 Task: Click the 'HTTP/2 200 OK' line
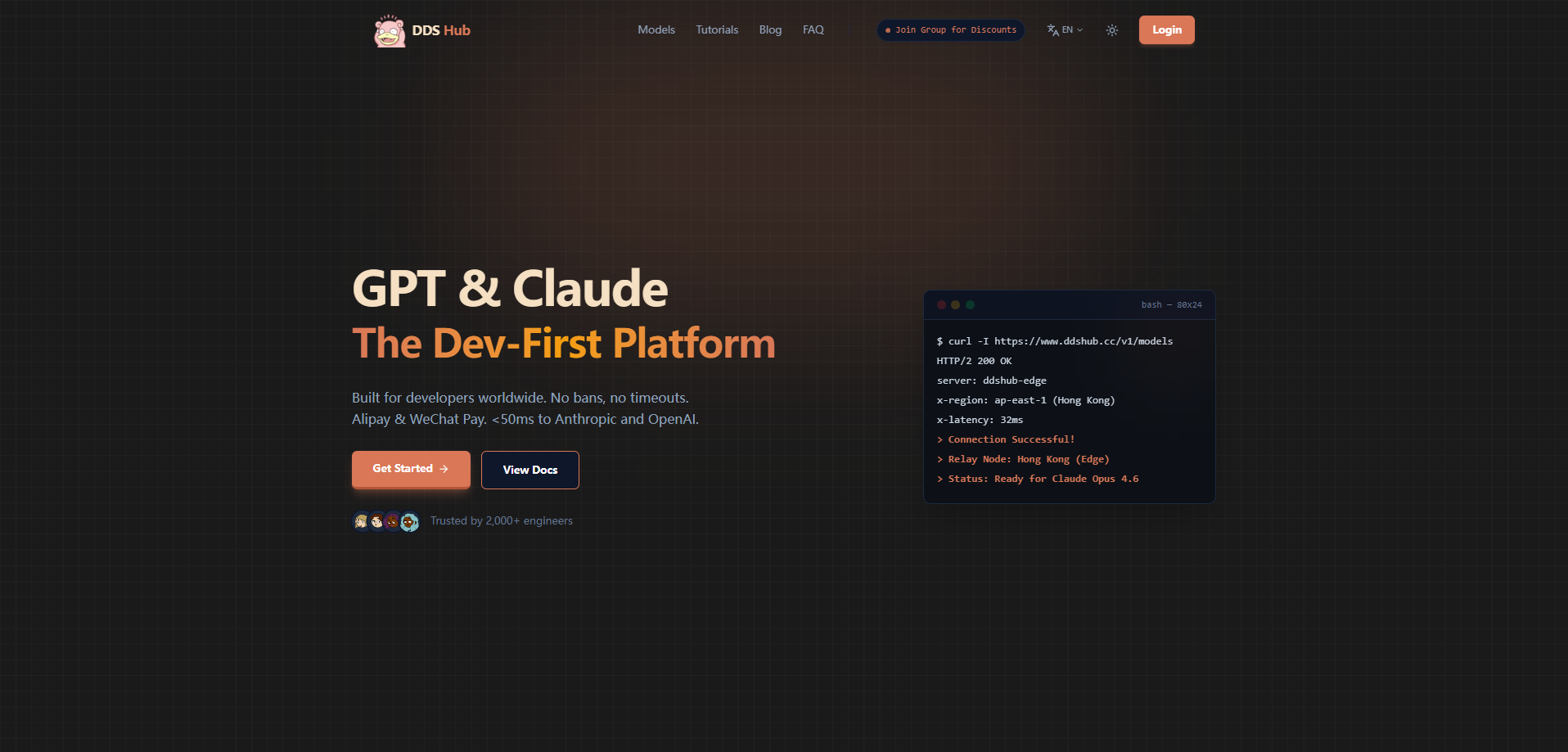pyautogui.click(x=974, y=361)
